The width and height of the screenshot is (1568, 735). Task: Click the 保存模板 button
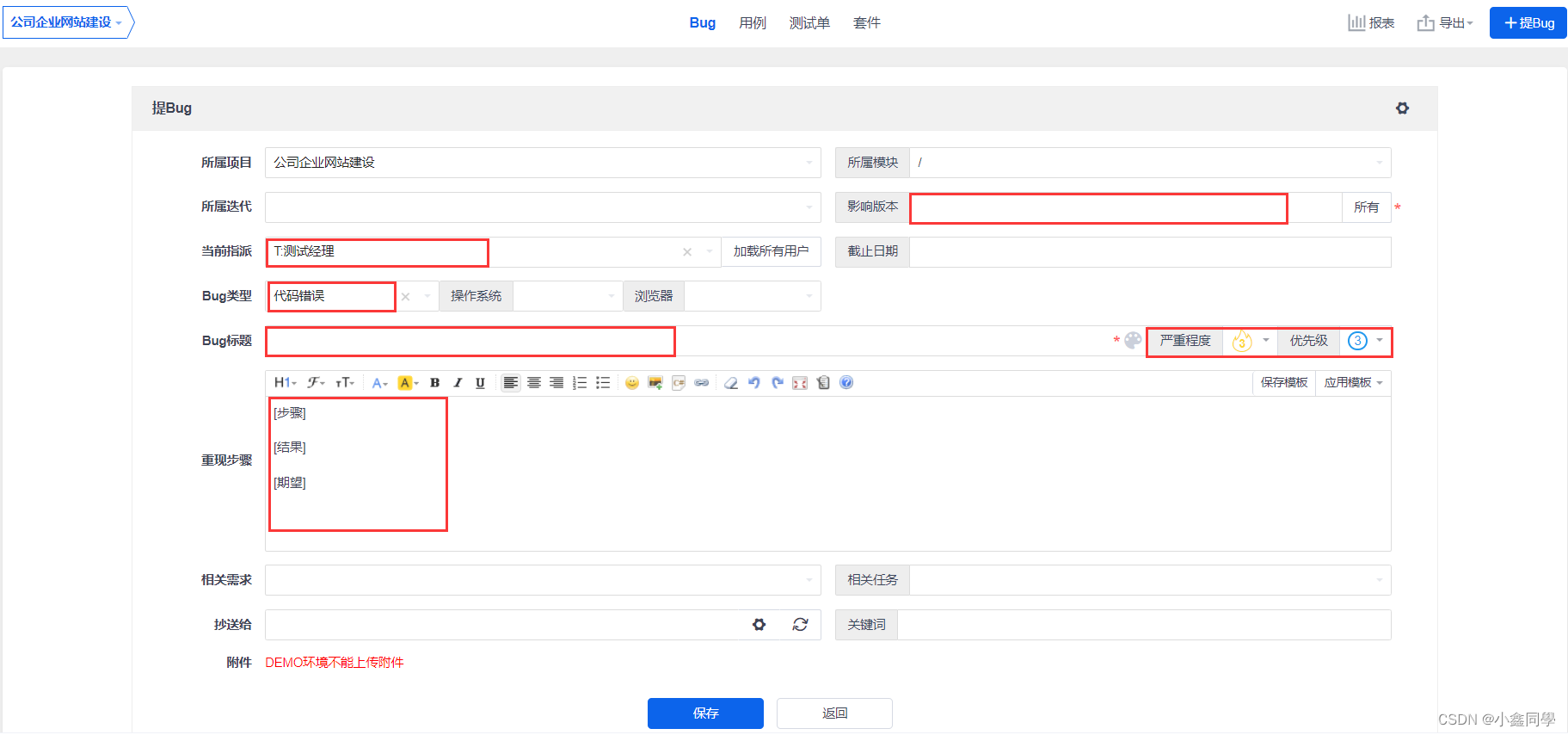point(1284,383)
